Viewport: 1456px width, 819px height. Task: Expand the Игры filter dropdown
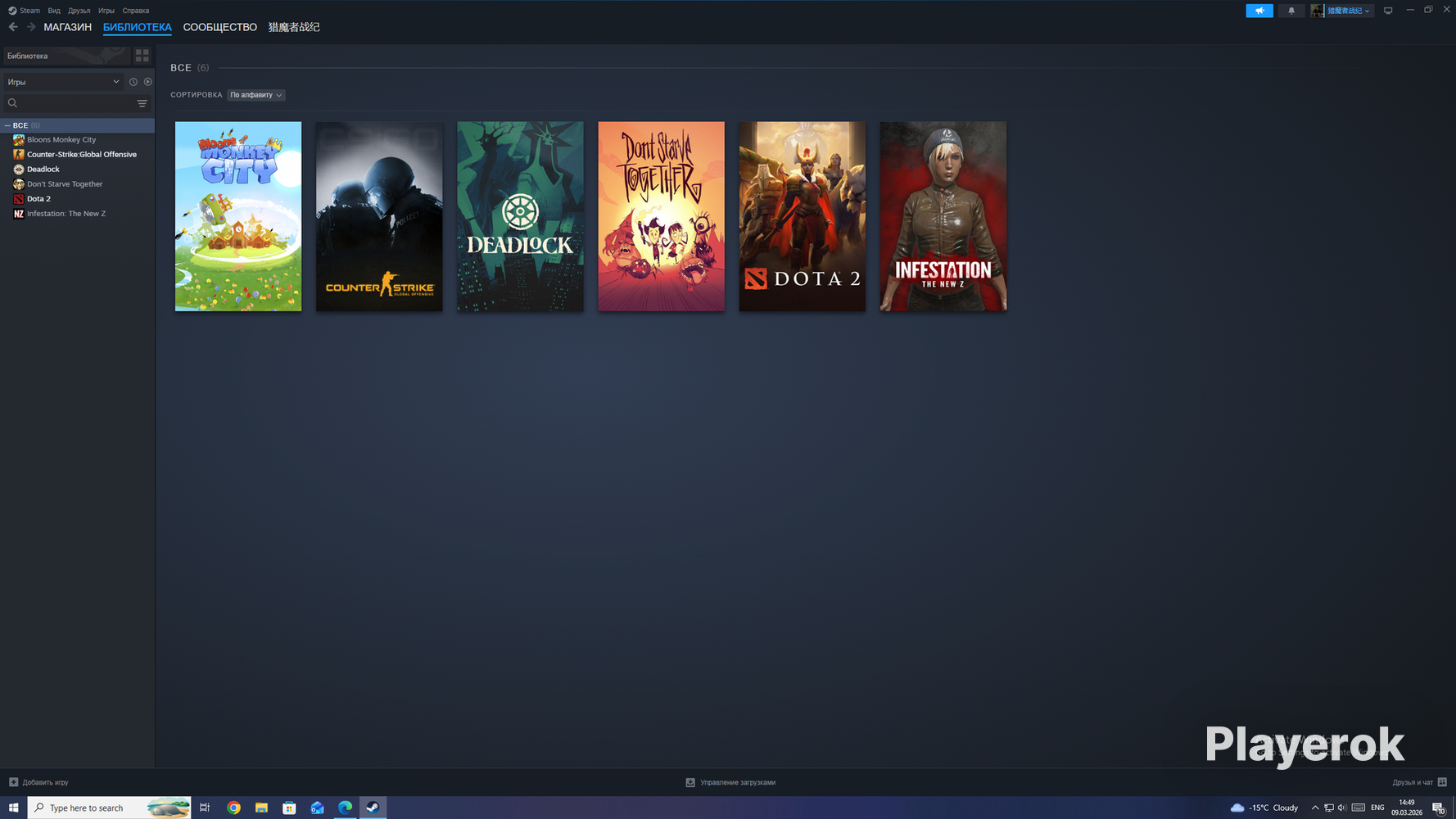[63, 82]
